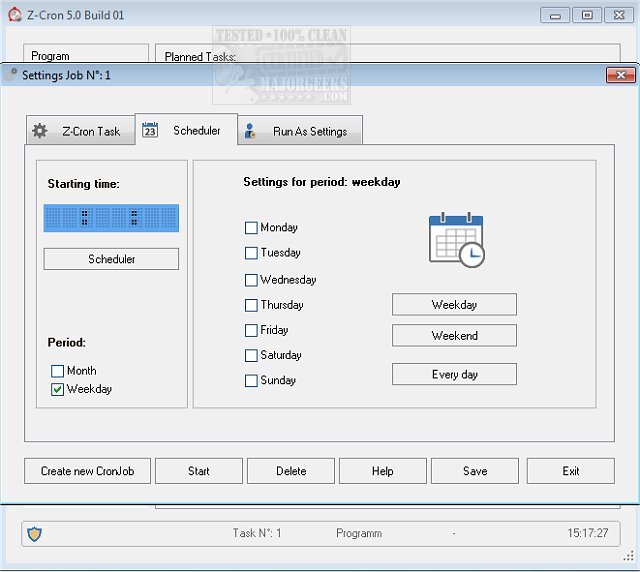Select the Friday checkbox
This screenshot has height=572, width=640.
(x=251, y=330)
